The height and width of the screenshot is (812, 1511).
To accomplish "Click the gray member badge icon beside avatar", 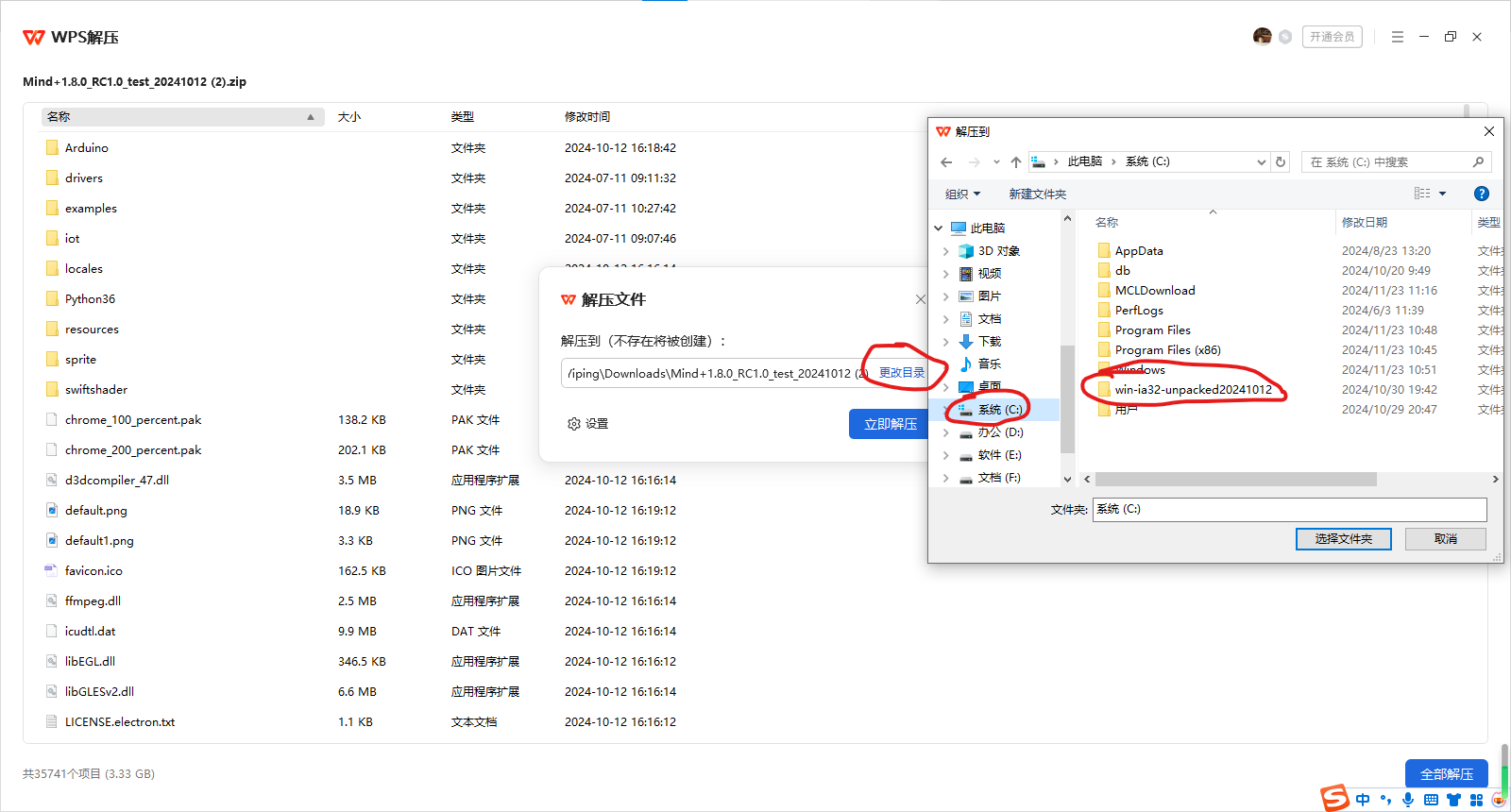I will (x=1285, y=37).
